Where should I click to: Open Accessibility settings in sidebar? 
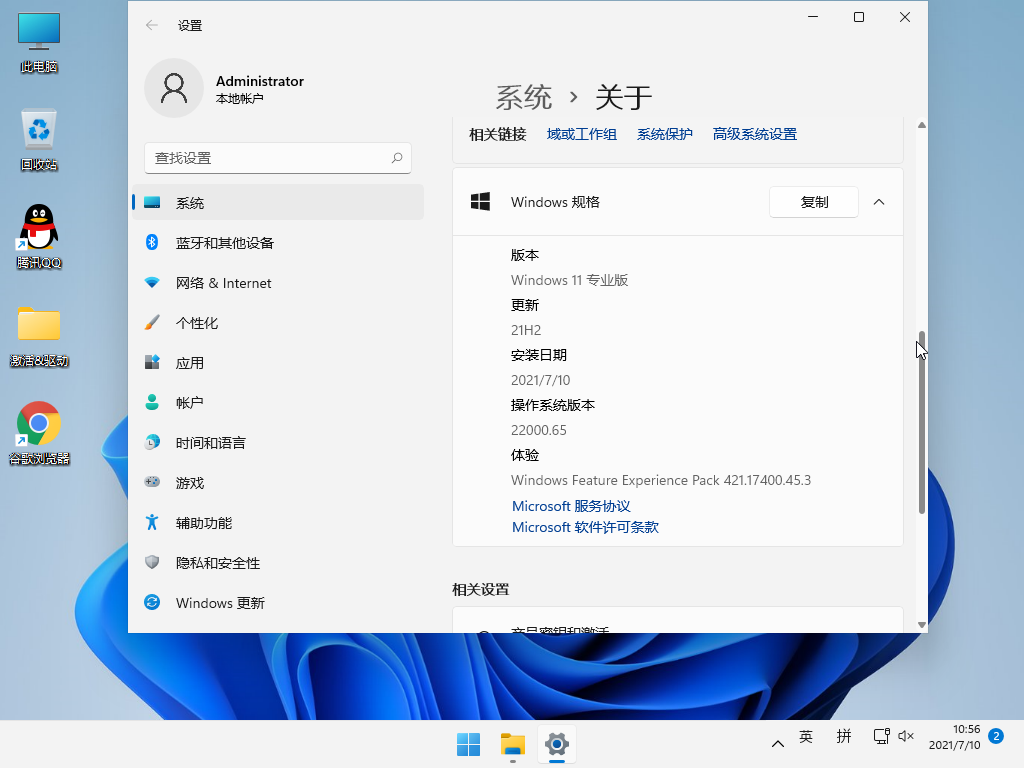pyautogui.click(x=203, y=523)
